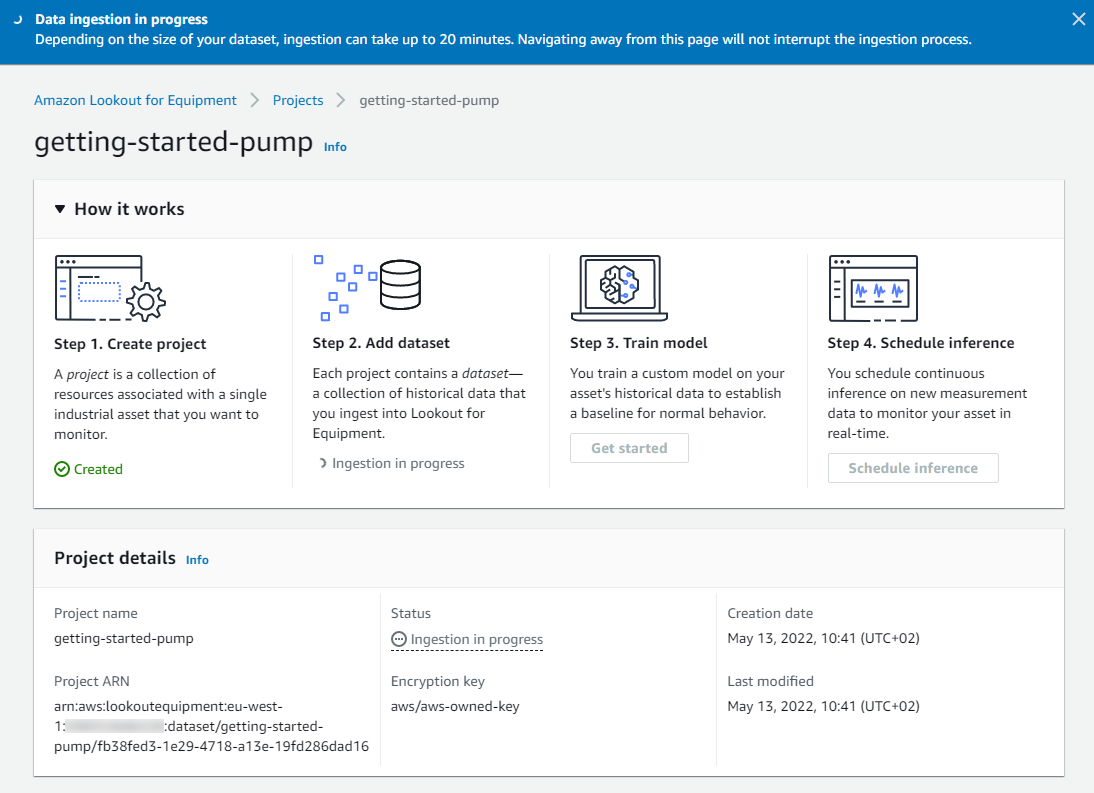Click the breadcrumb chevron after Projects
This screenshot has height=793, width=1094.
[341, 100]
